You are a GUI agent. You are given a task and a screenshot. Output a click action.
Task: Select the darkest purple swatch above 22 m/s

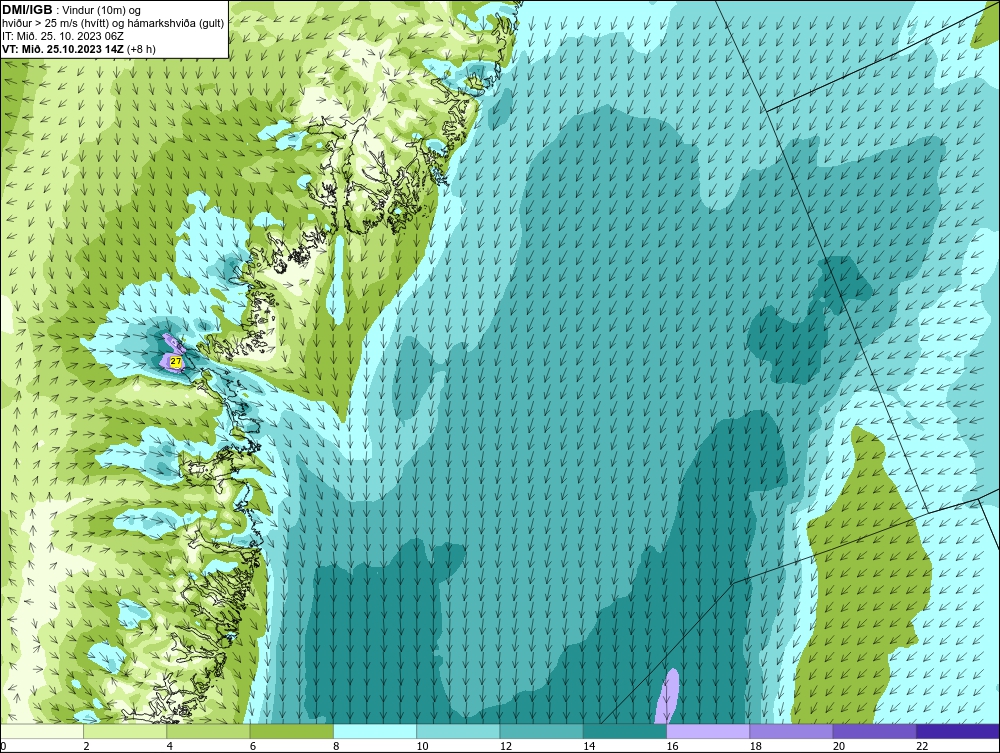[958, 731]
